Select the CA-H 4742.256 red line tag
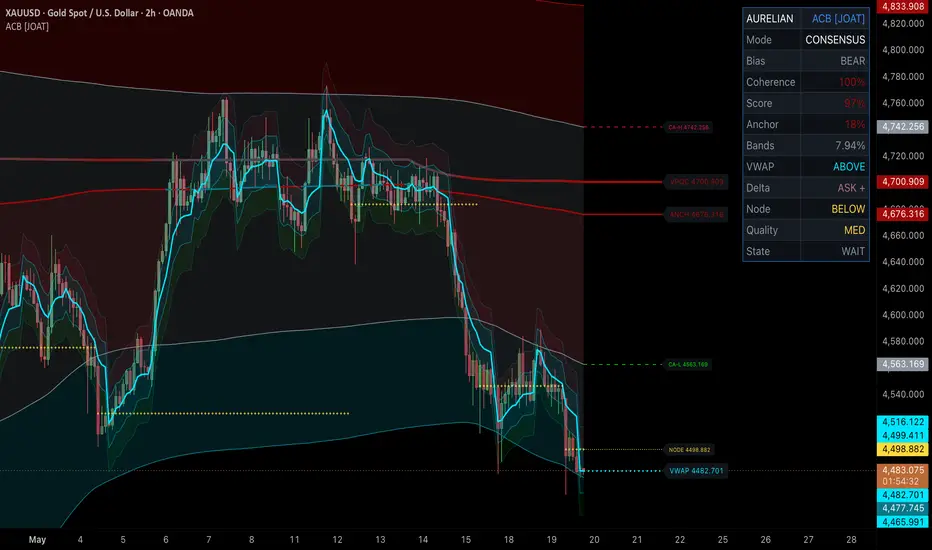Viewport: 932px width, 550px height. 688,127
